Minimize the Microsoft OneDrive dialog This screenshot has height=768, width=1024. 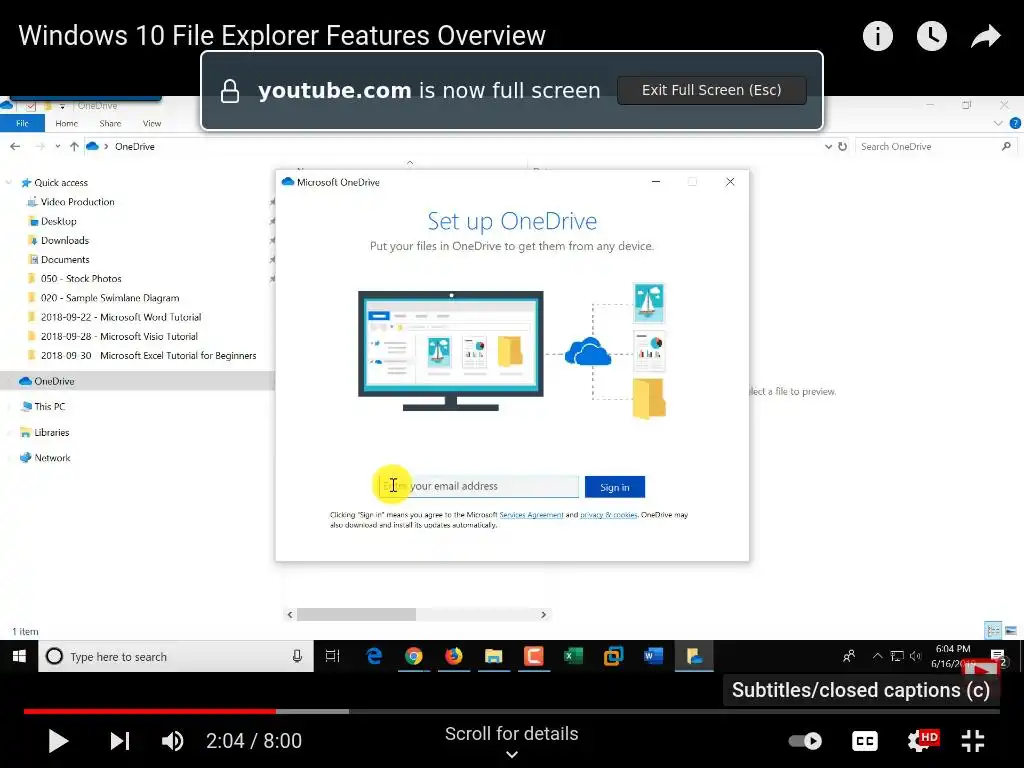pos(656,182)
